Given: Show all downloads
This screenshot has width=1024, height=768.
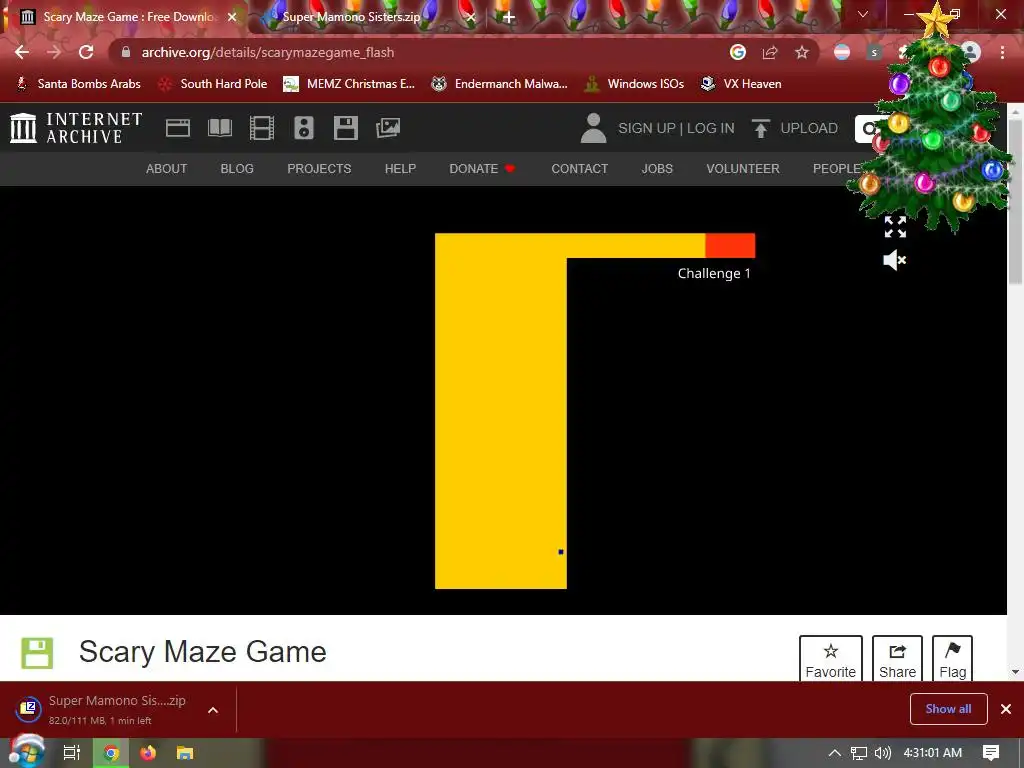Looking at the screenshot, I should click(948, 709).
